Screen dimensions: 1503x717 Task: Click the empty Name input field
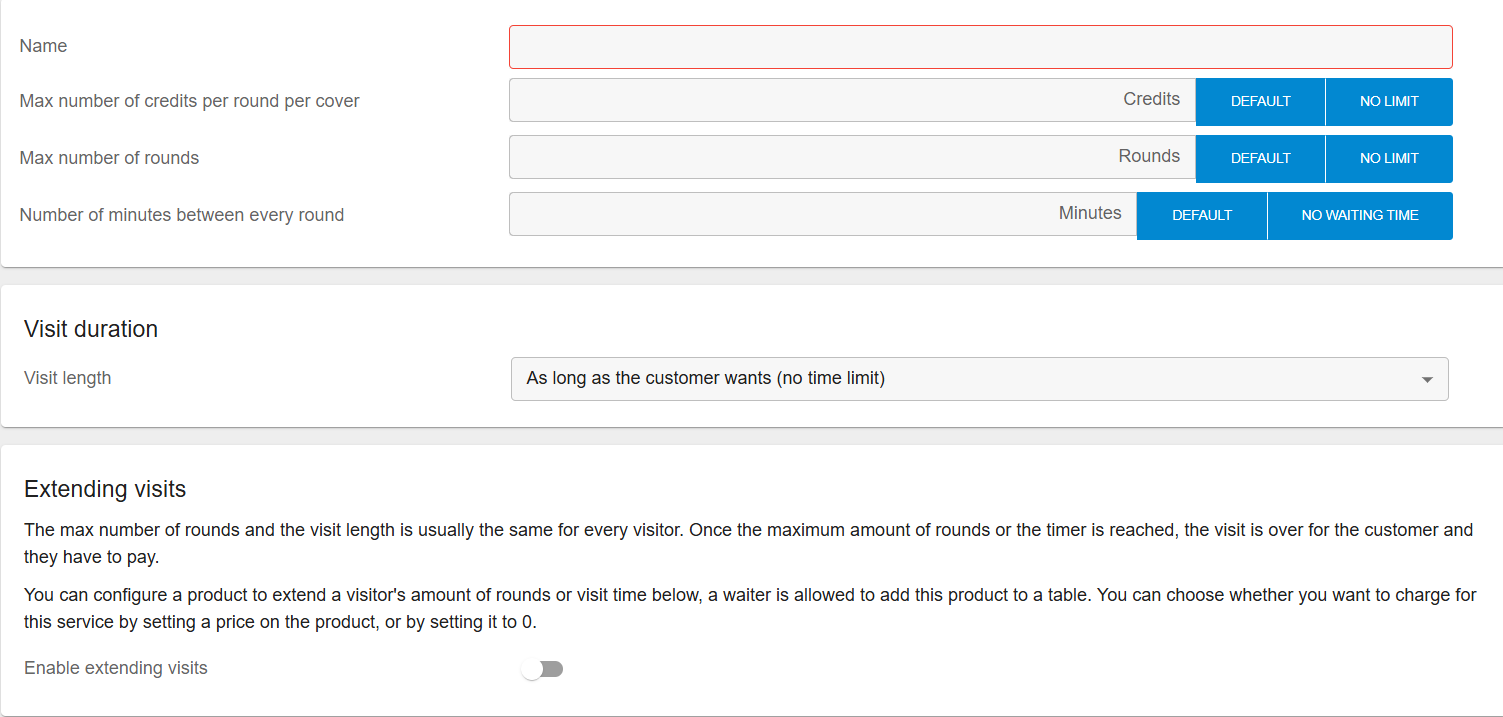[x=980, y=47]
